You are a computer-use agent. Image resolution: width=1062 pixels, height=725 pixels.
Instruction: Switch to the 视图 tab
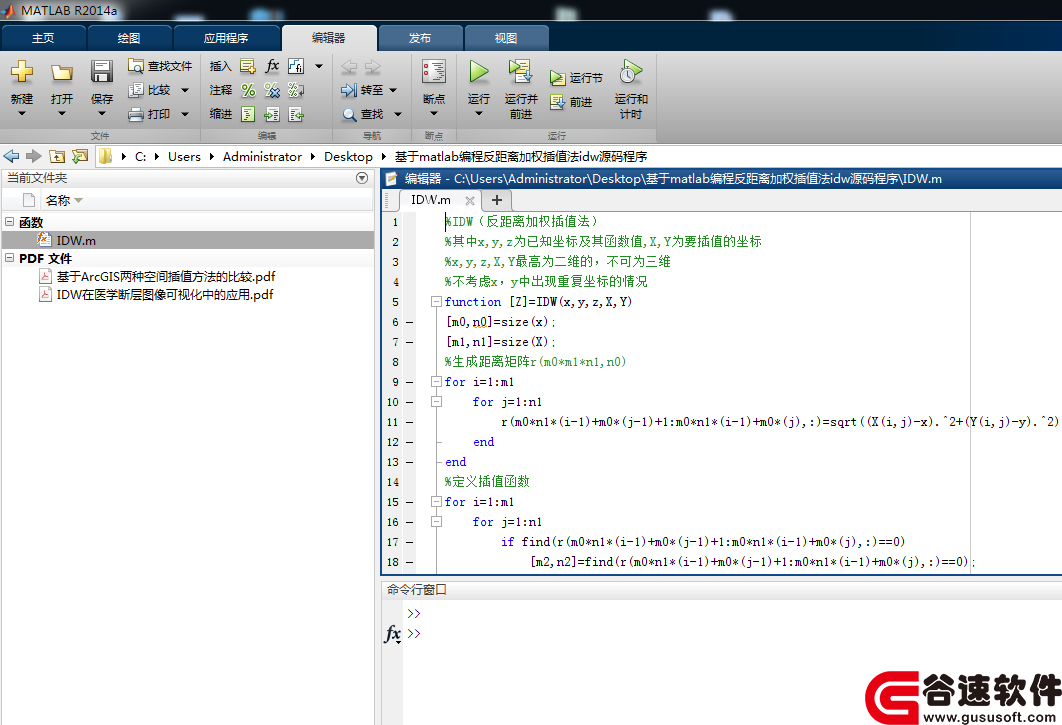pyautogui.click(x=506, y=38)
